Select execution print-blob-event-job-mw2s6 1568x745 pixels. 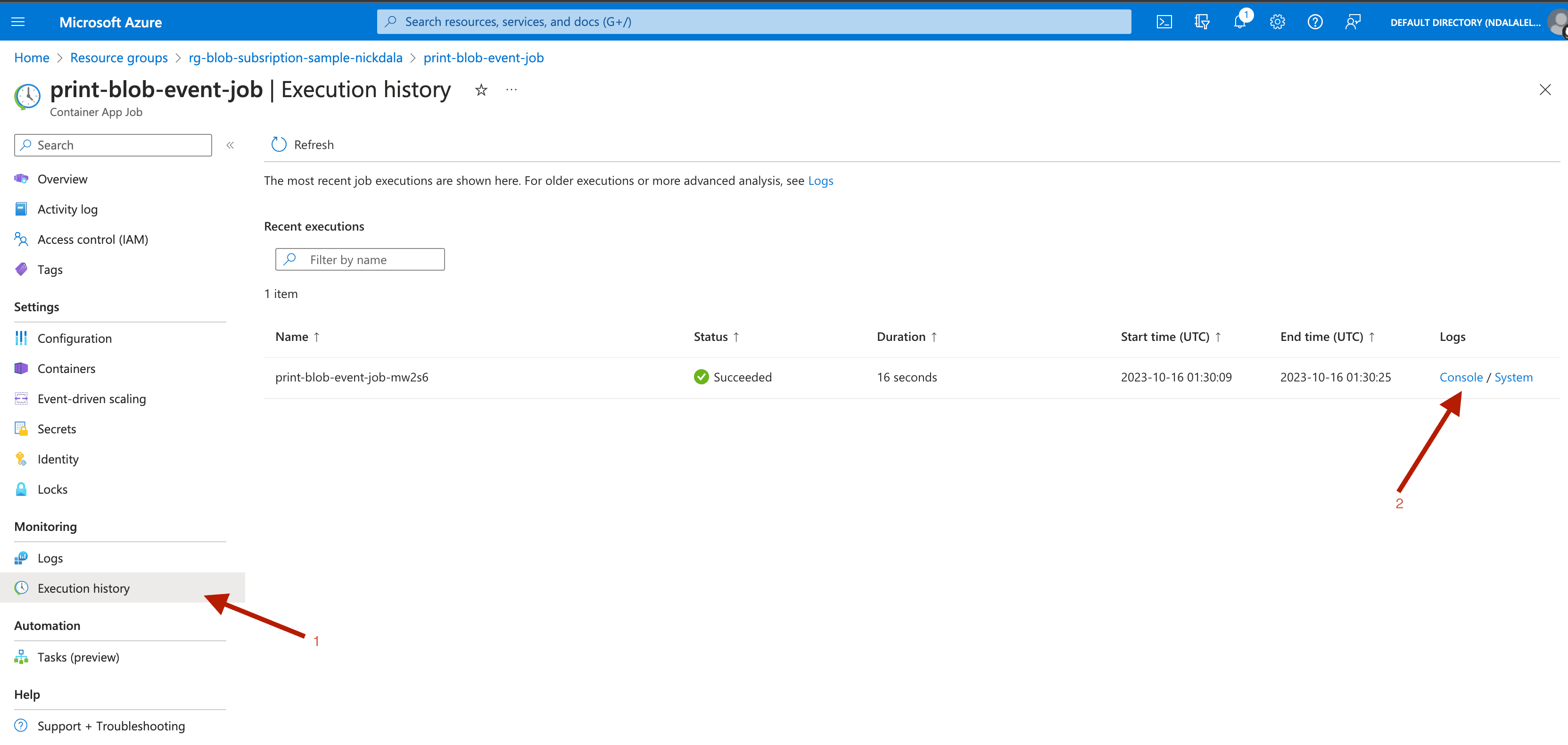(352, 377)
